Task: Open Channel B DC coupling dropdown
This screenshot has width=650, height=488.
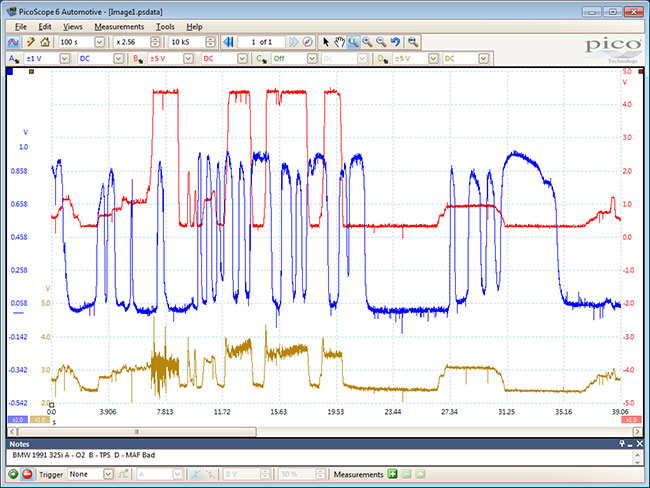Action: 243,59
